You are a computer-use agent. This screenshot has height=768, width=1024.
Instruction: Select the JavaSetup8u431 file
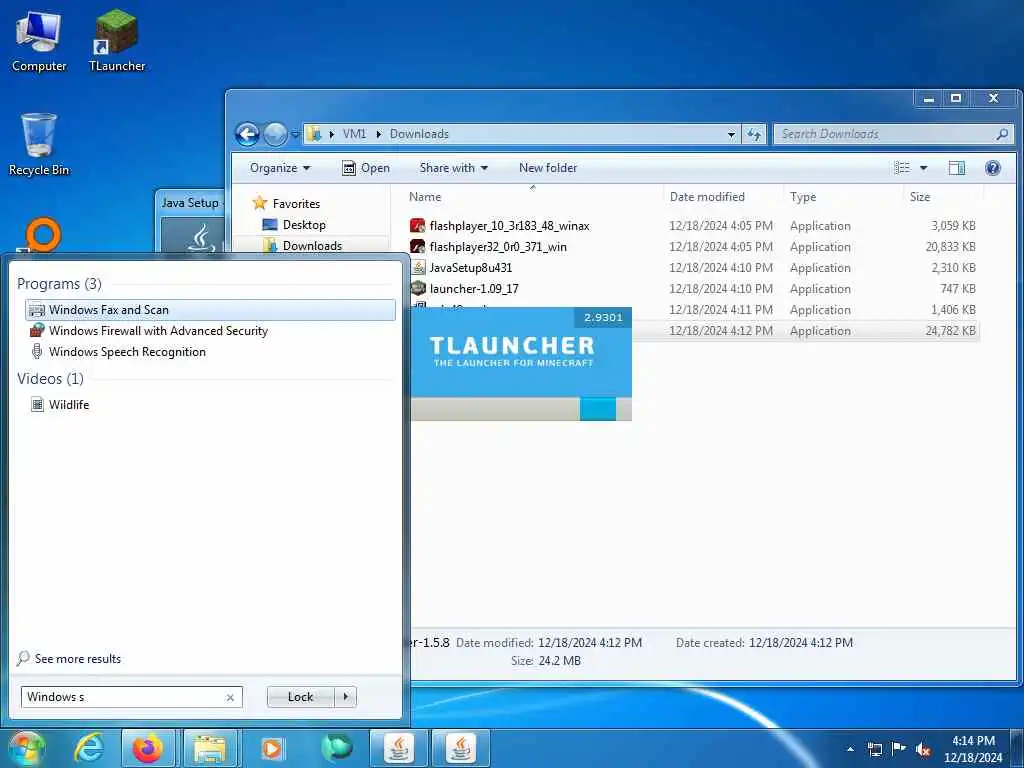470,268
